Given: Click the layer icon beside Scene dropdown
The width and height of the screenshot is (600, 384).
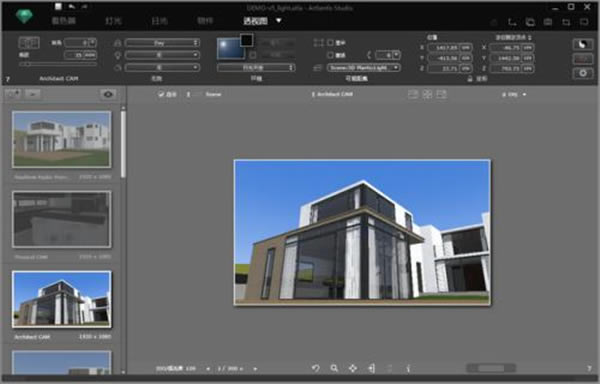Looking at the screenshot, I should pos(318,68).
